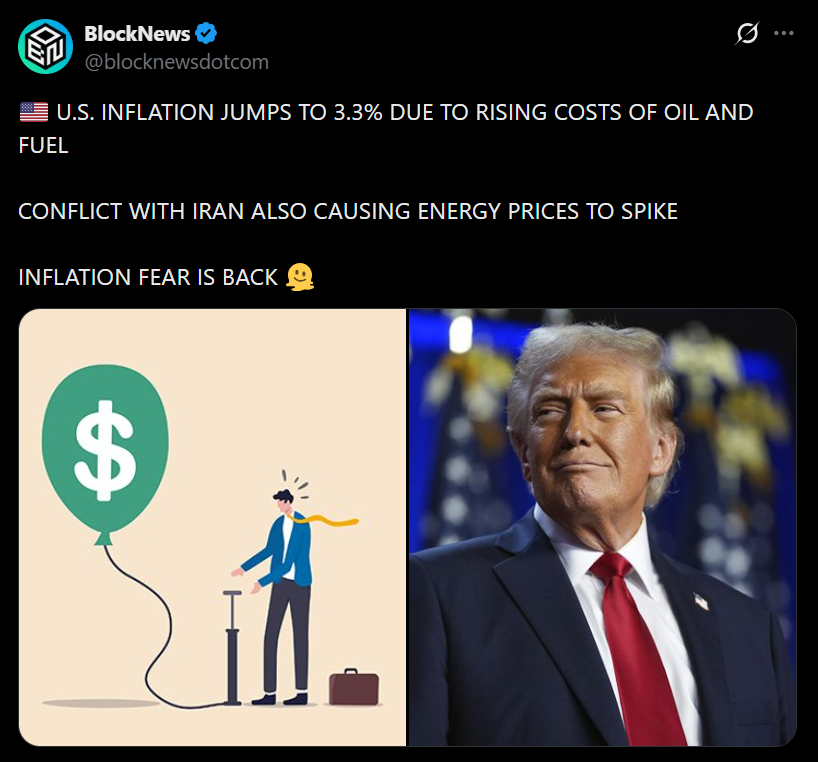The height and width of the screenshot is (762, 818).
Task: Click the "U.S. INFLATION JUMPS TO 3.3%" headline text
Action: 220,112
